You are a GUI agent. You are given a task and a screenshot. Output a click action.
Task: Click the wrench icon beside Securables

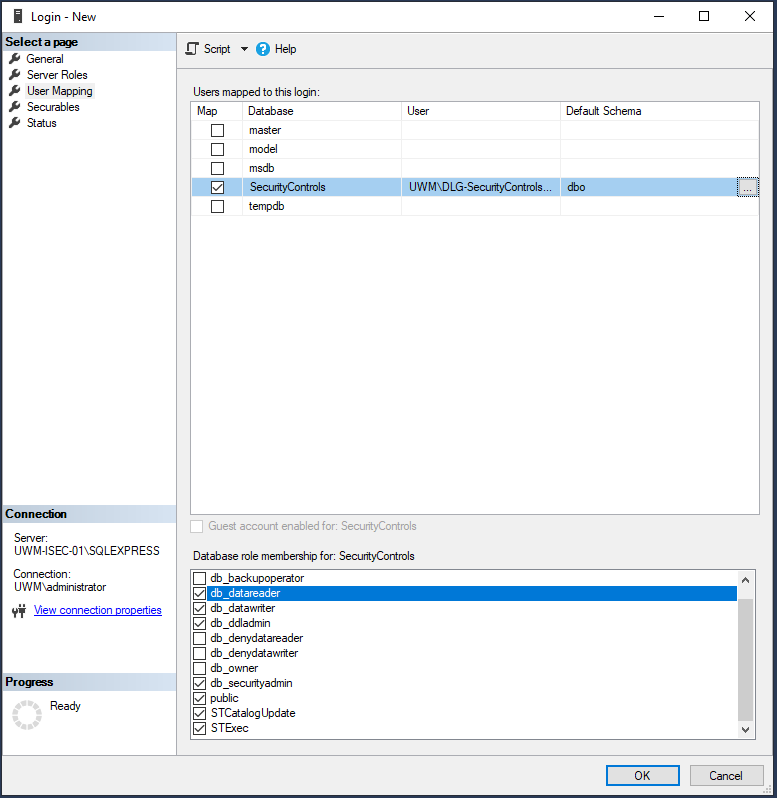(x=15, y=107)
